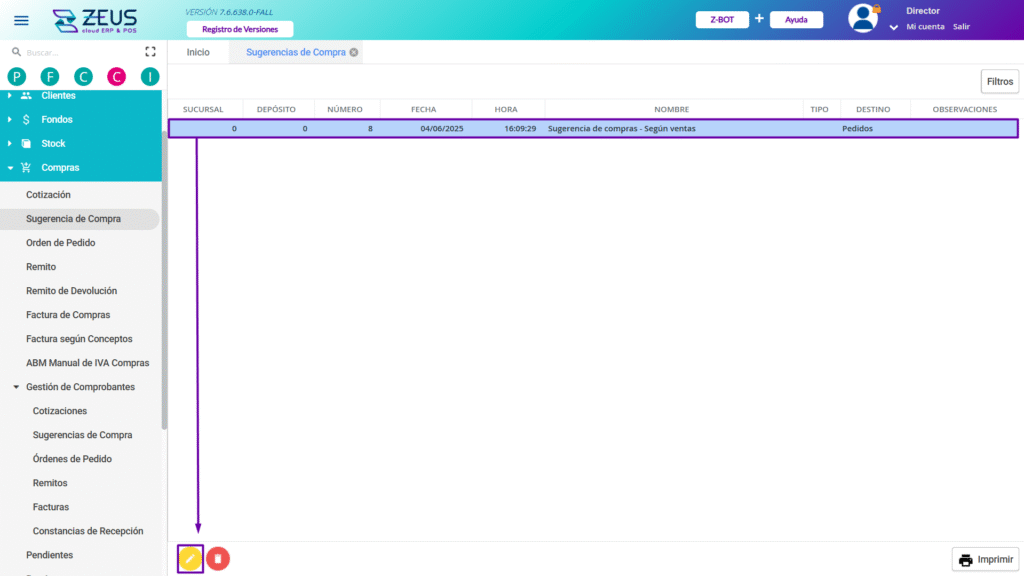Collapse the Compras menu arrow

pyautogui.click(x=10, y=168)
